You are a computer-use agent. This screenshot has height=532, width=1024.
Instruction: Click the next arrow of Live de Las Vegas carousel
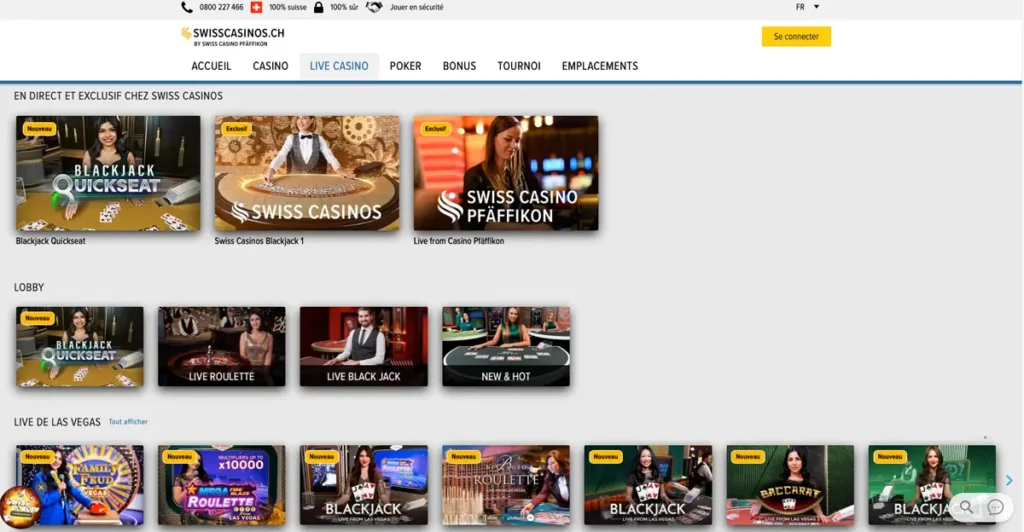pyautogui.click(x=1009, y=480)
